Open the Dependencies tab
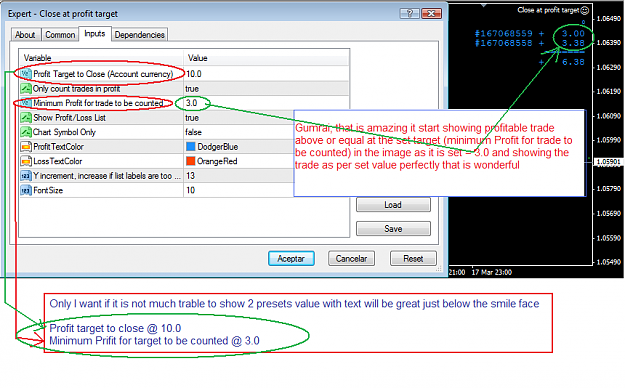 point(140,35)
